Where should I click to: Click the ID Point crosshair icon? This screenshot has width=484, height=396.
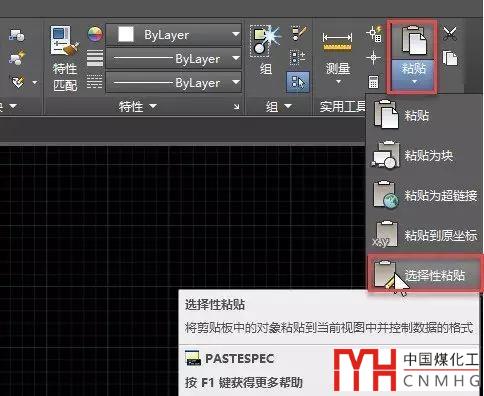click(373, 58)
